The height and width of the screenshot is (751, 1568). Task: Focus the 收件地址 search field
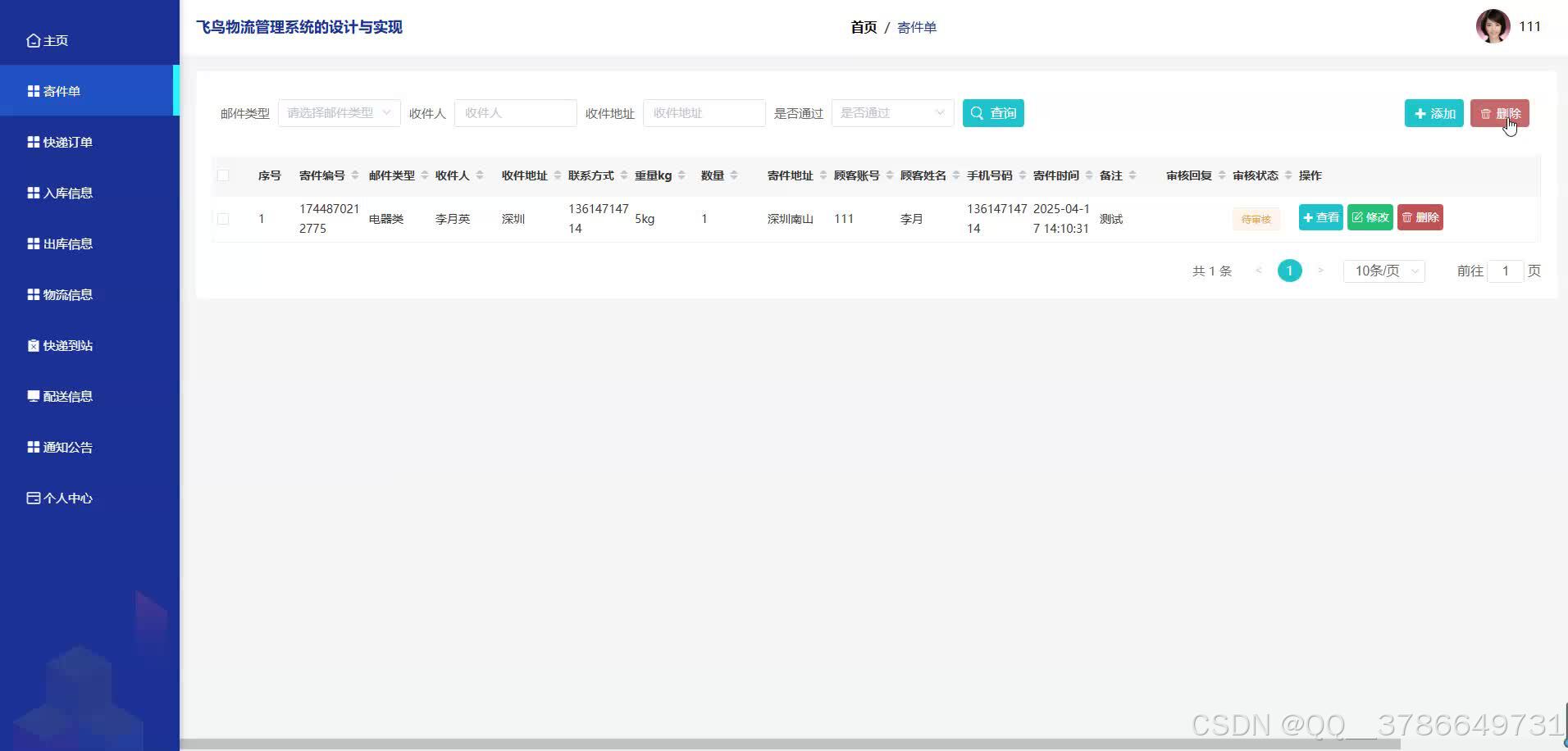pos(704,113)
